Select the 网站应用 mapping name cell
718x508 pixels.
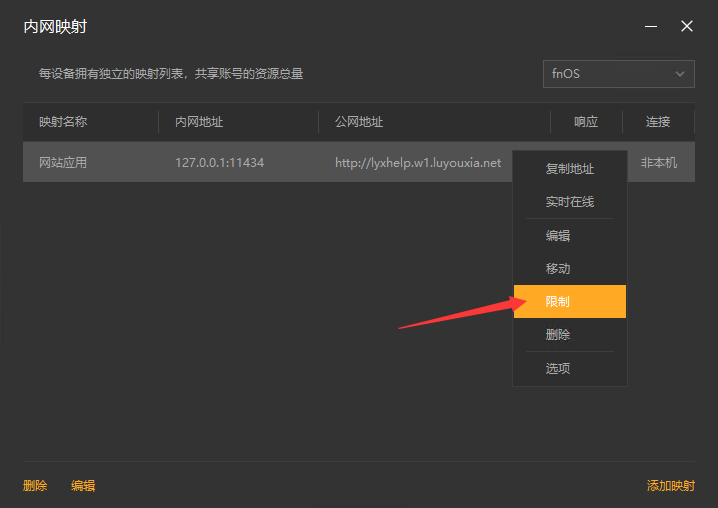[x=63, y=163]
